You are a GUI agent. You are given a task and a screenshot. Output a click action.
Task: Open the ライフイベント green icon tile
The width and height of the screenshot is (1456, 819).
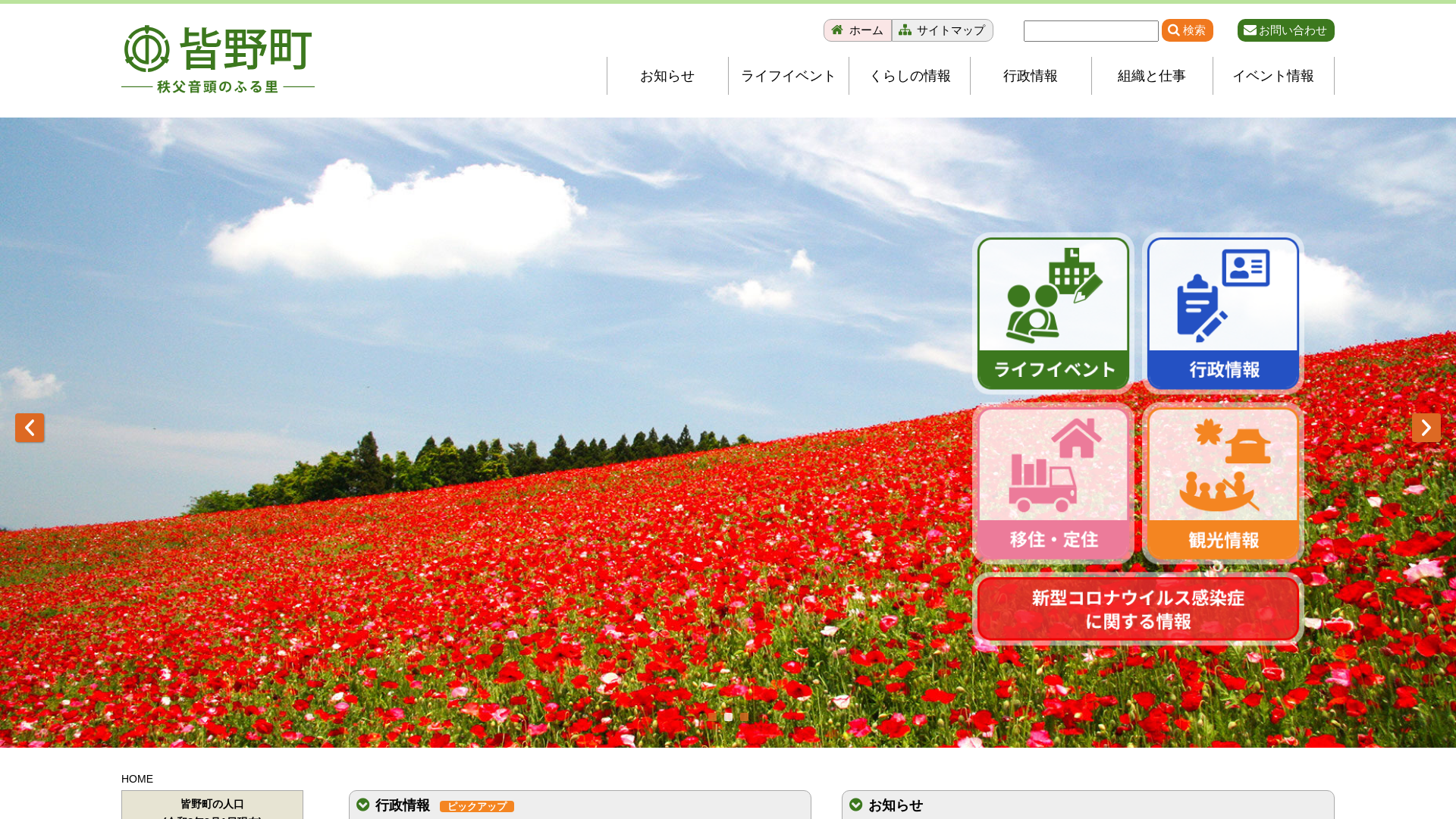[1053, 313]
